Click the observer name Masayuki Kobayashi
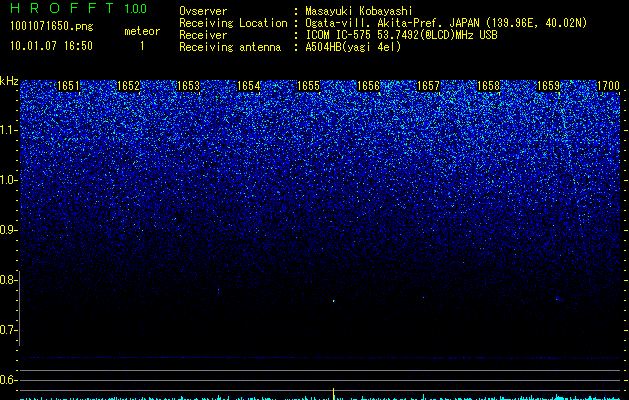Viewport: 629px width, 400px height. click(x=358, y=11)
